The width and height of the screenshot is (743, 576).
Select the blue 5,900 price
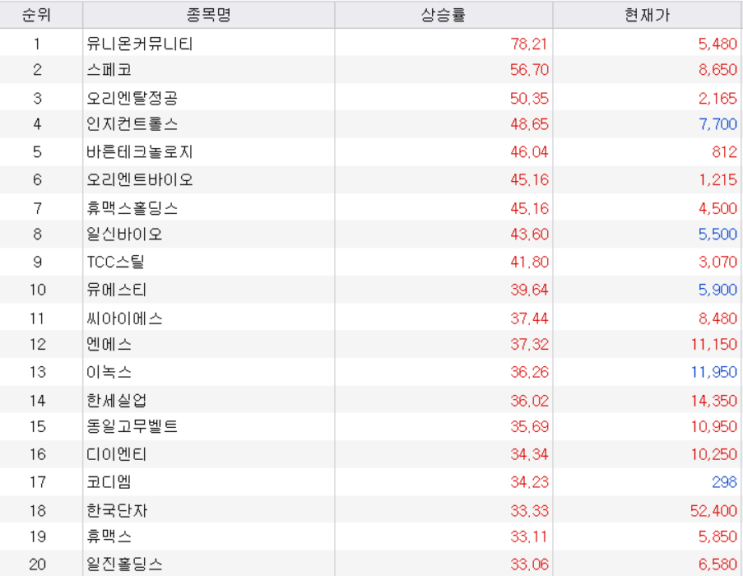pyautogui.click(x=717, y=289)
